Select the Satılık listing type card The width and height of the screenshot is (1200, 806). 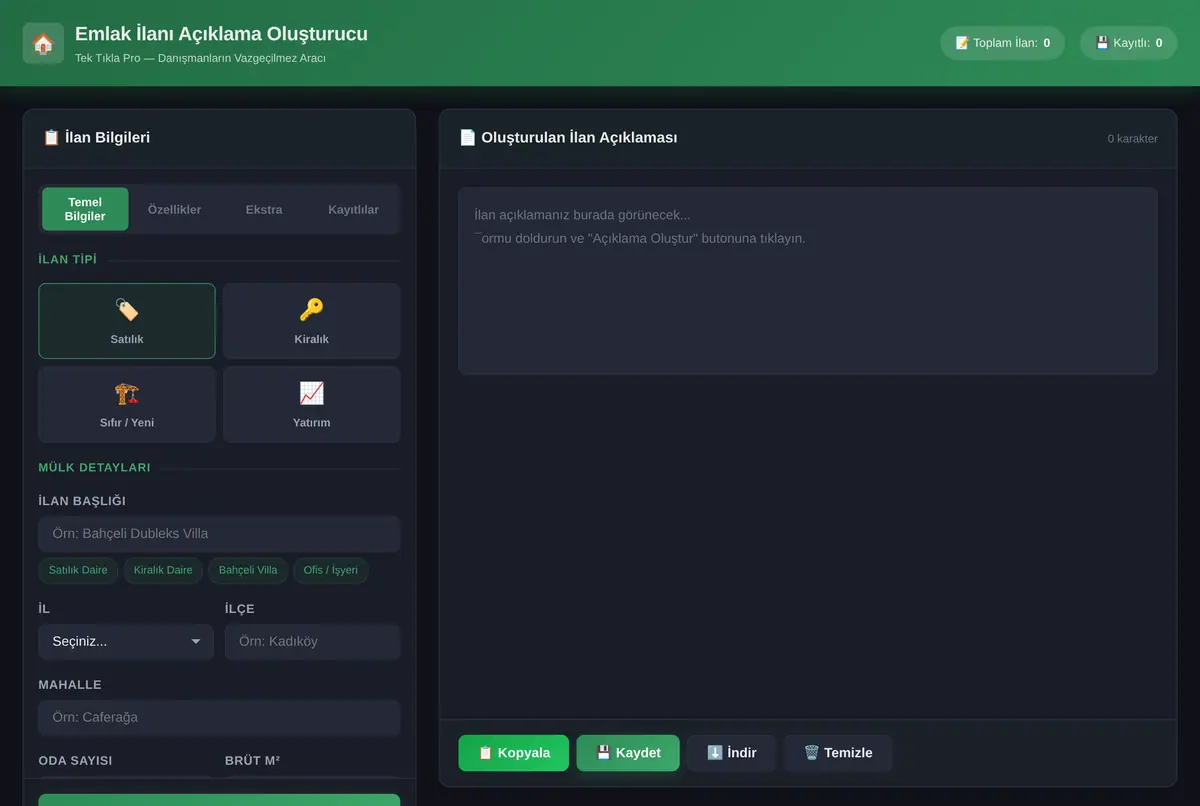coord(127,321)
